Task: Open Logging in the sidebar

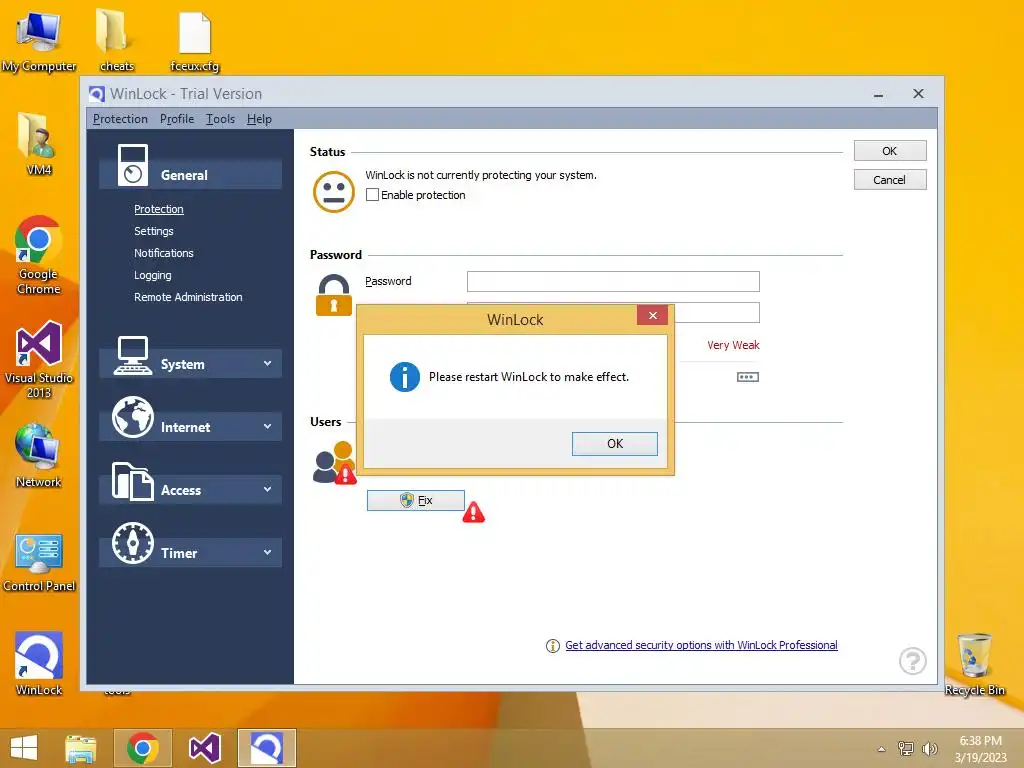Action: pyautogui.click(x=153, y=275)
